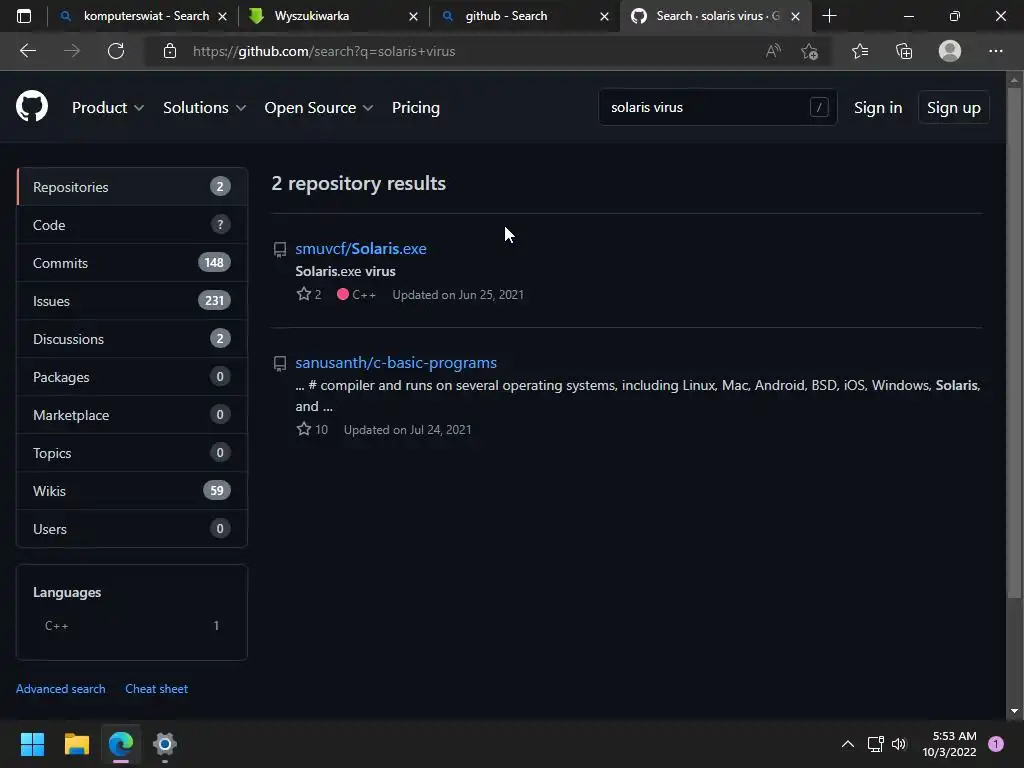Open Read aloud icon in address bar
This screenshot has height=768, width=1024.
pos(773,51)
